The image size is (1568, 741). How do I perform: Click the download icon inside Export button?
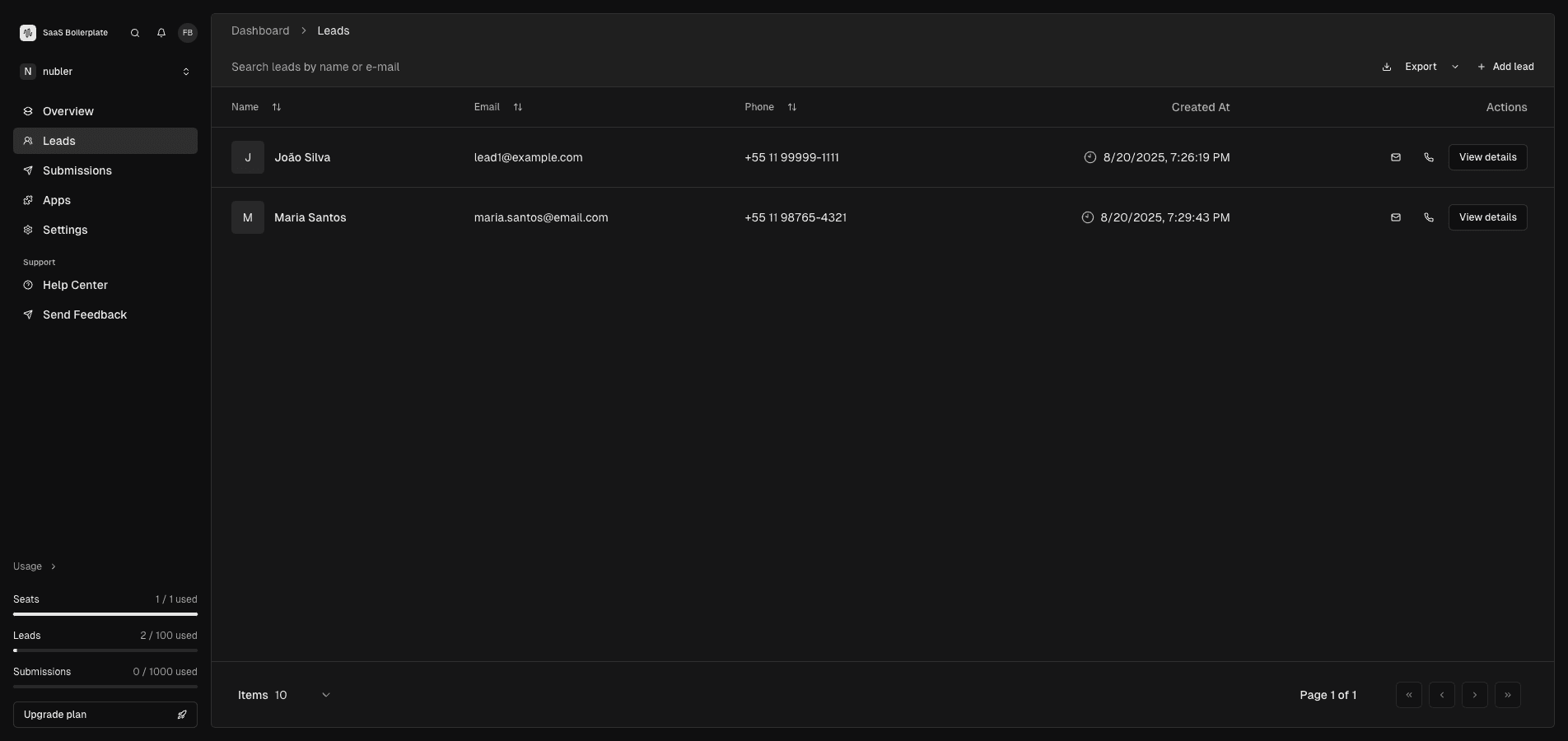(x=1387, y=67)
